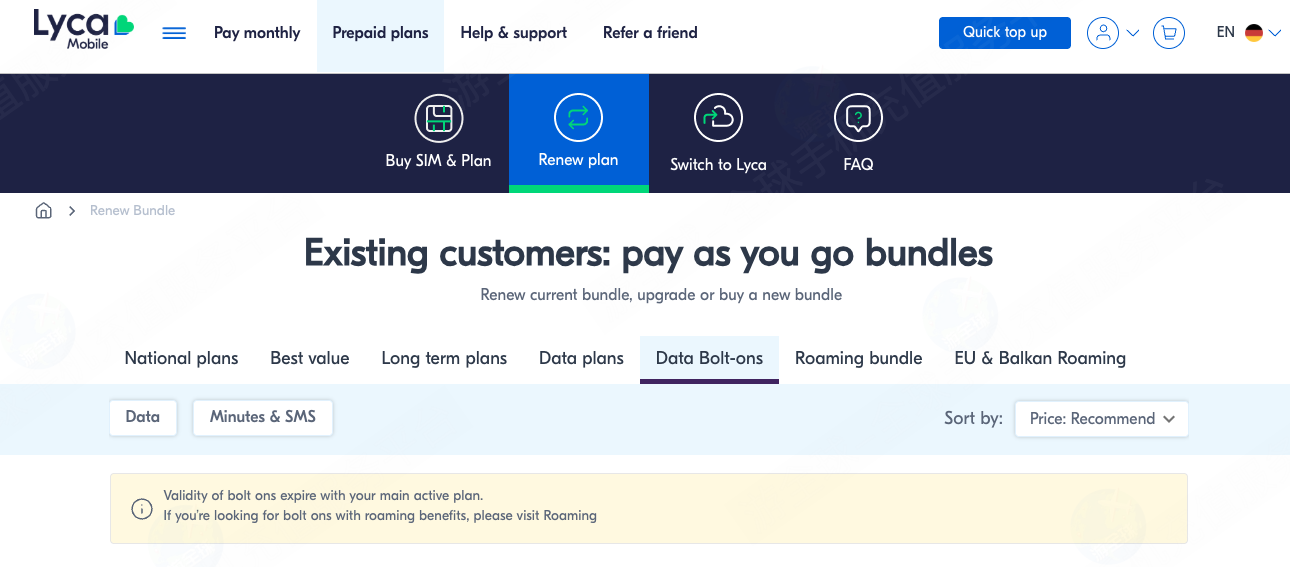
Task: Expand the account dropdown arrow
Action: pyautogui.click(x=1133, y=33)
